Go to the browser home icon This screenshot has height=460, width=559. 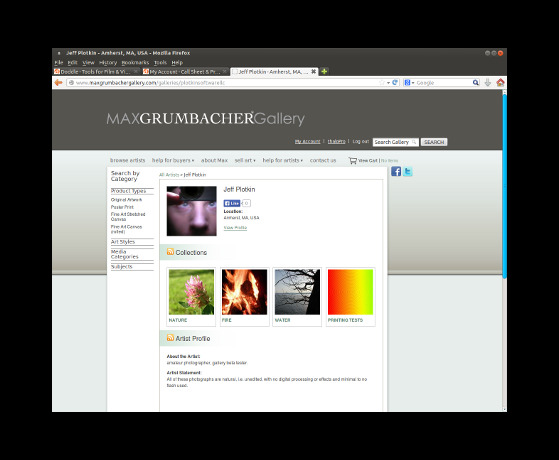click(501, 83)
